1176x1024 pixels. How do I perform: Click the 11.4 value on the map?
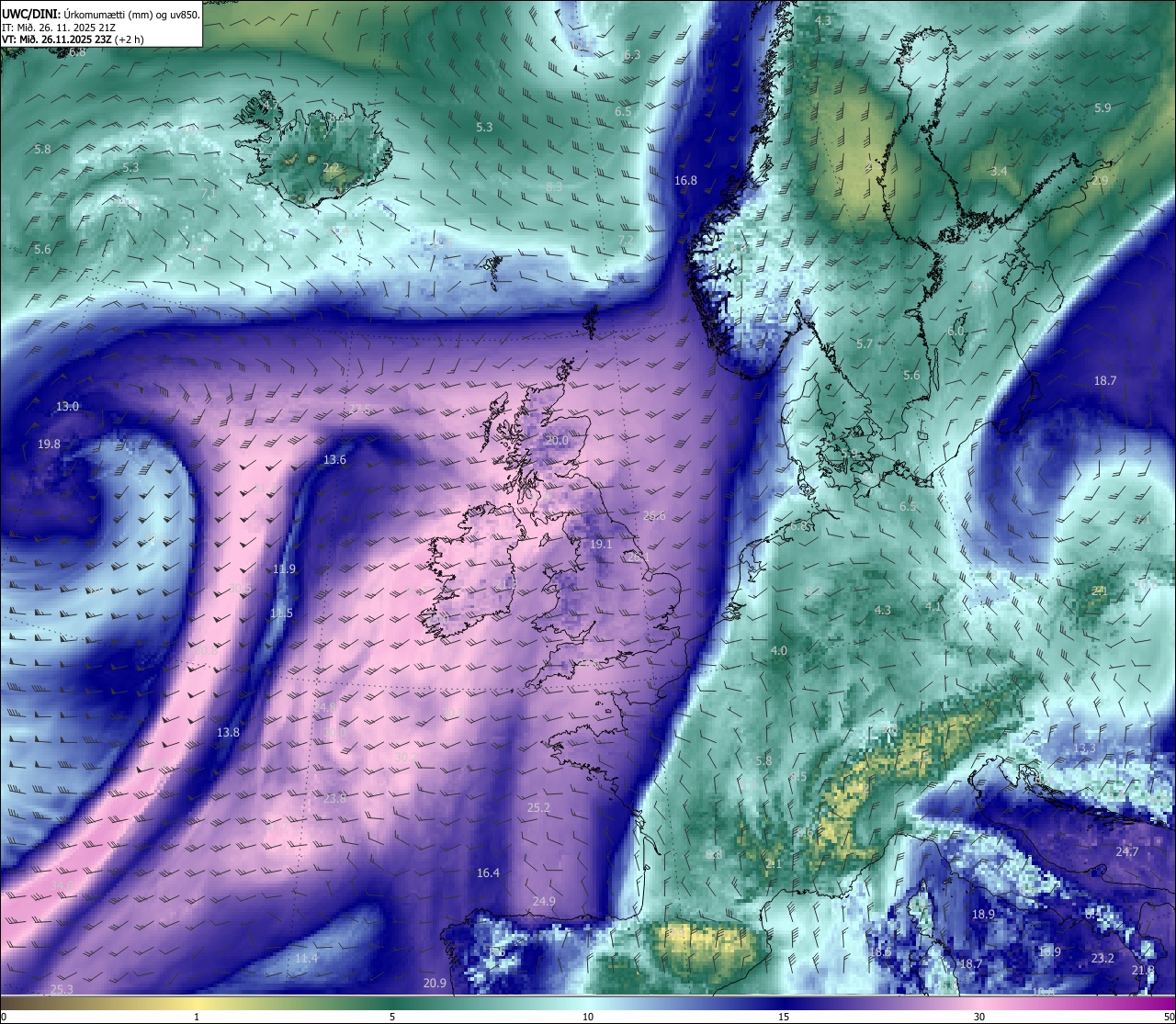306,958
